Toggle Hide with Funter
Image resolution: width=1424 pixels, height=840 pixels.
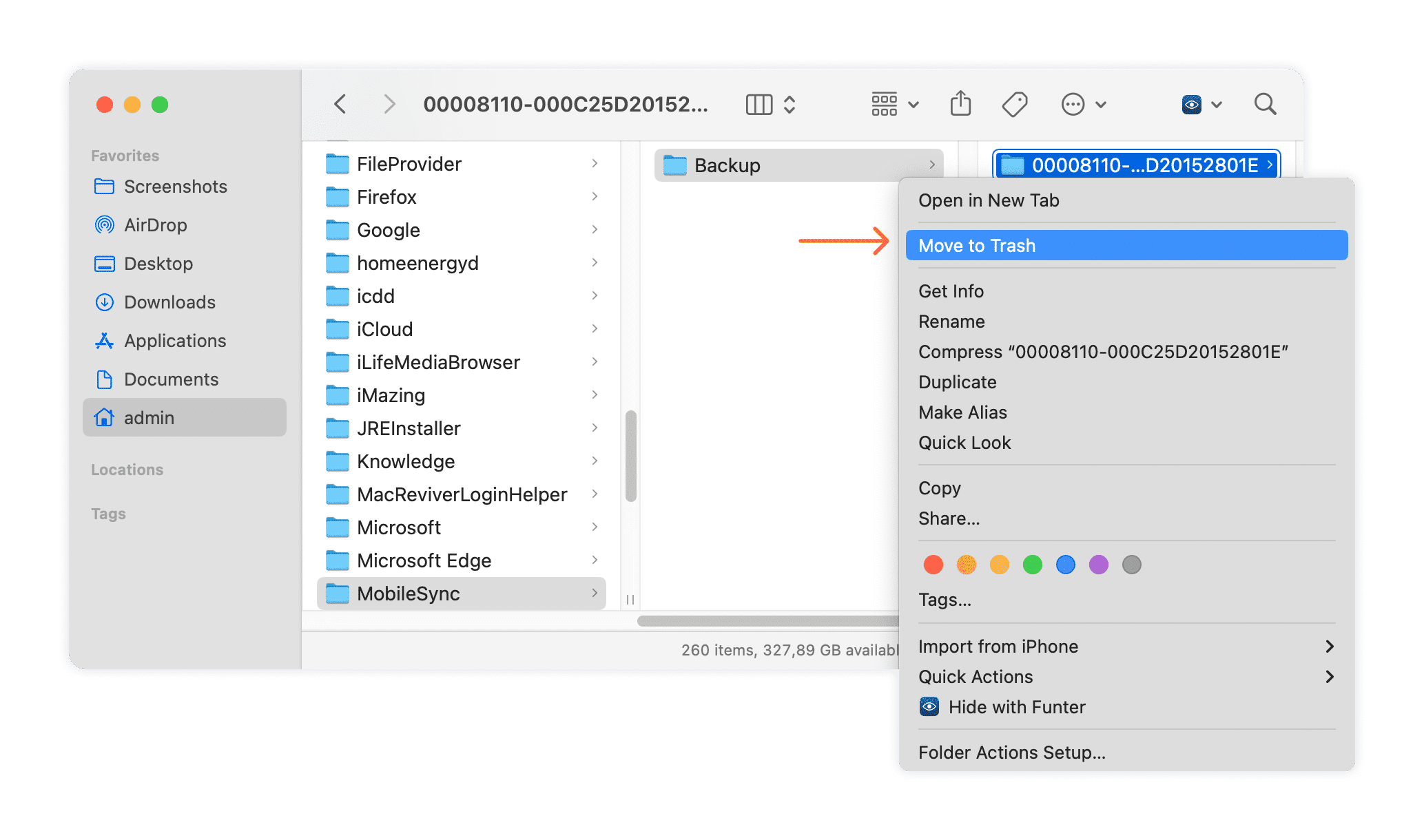point(1017,706)
